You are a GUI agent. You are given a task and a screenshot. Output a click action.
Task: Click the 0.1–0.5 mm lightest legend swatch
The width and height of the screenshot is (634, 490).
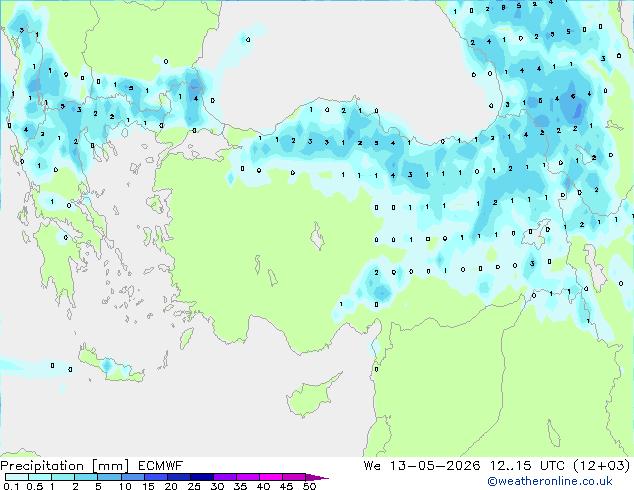[17, 477]
